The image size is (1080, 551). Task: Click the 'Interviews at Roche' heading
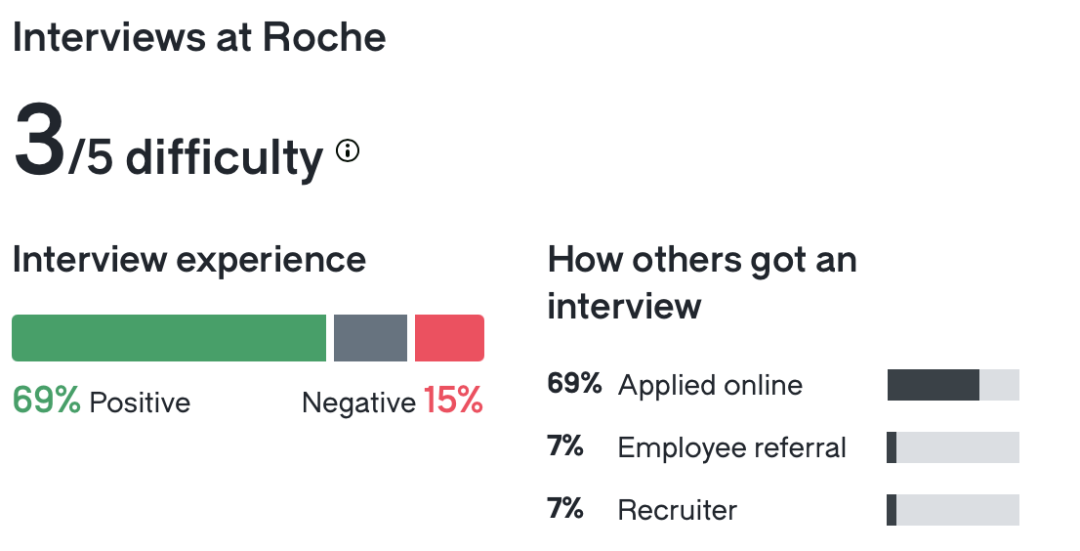click(199, 38)
